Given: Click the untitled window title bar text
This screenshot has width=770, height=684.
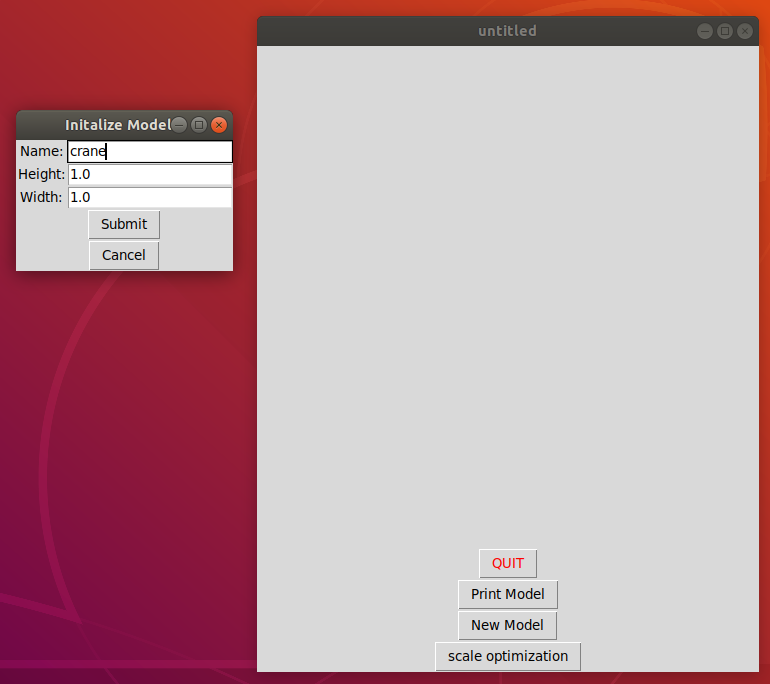Looking at the screenshot, I should 507,31.
